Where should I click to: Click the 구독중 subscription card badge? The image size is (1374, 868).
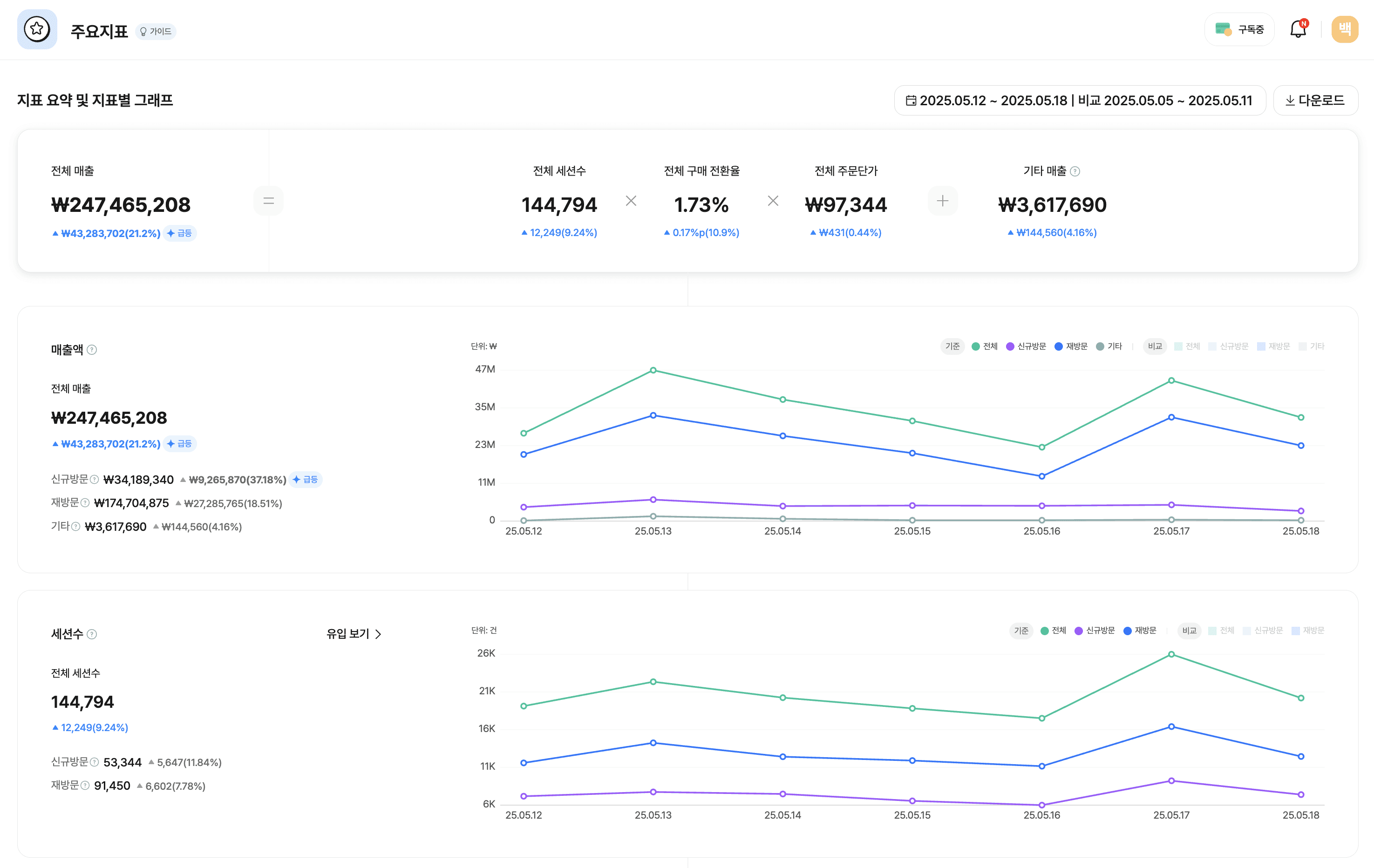coord(1239,29)
